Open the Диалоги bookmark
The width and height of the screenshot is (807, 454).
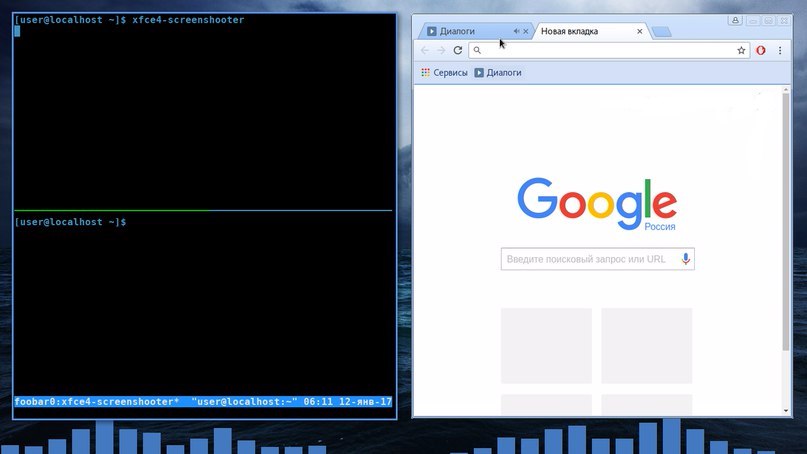498,73
